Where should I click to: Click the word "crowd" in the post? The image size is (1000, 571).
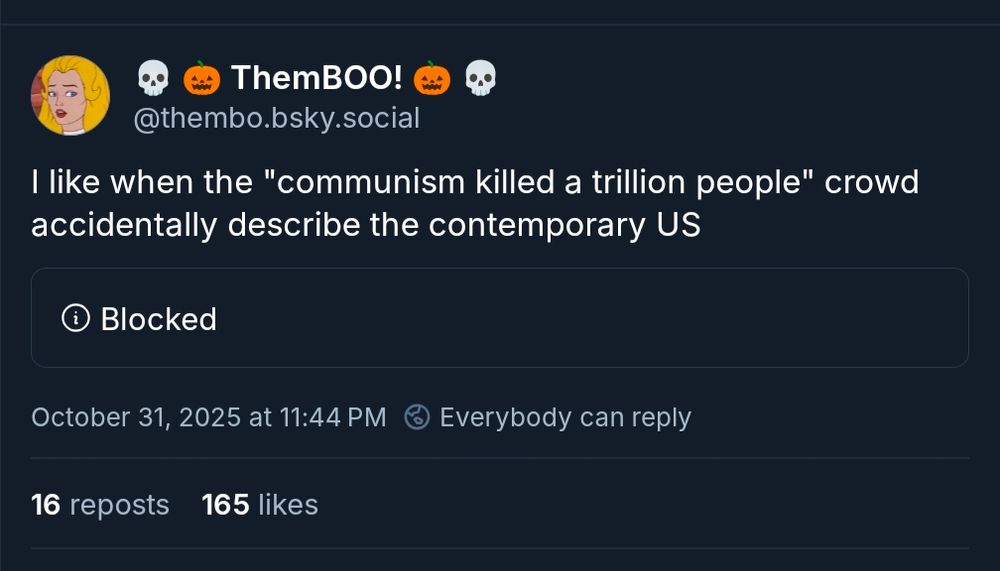pos(871,184)
